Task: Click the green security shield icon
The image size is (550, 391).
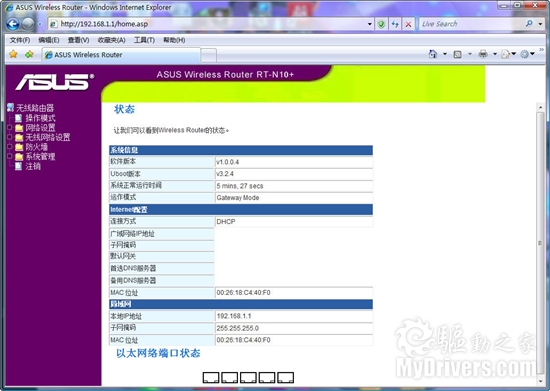Action: click(x=381, y=24)
